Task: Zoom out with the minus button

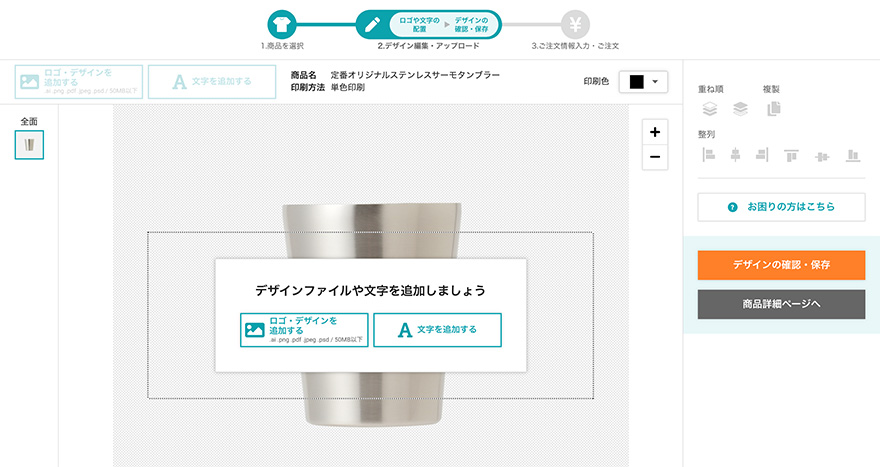Action: coord(655,157)
